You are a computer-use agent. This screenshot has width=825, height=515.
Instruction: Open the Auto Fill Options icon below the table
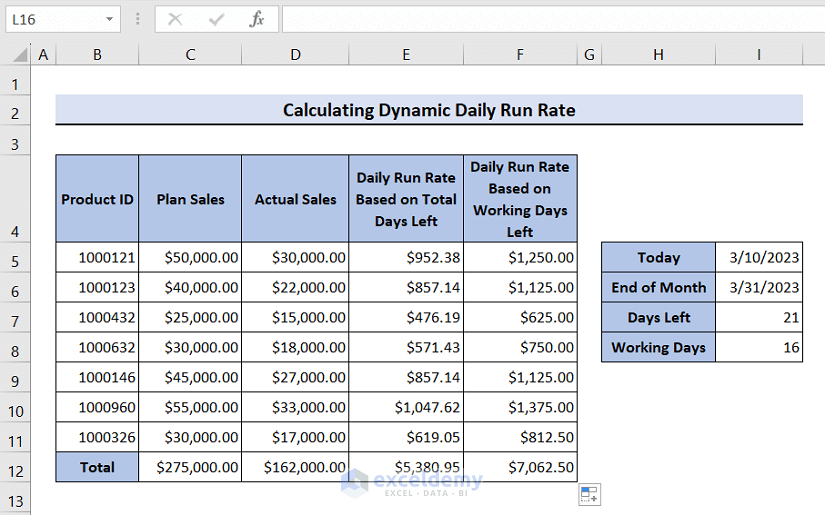(x=589, y=494)
